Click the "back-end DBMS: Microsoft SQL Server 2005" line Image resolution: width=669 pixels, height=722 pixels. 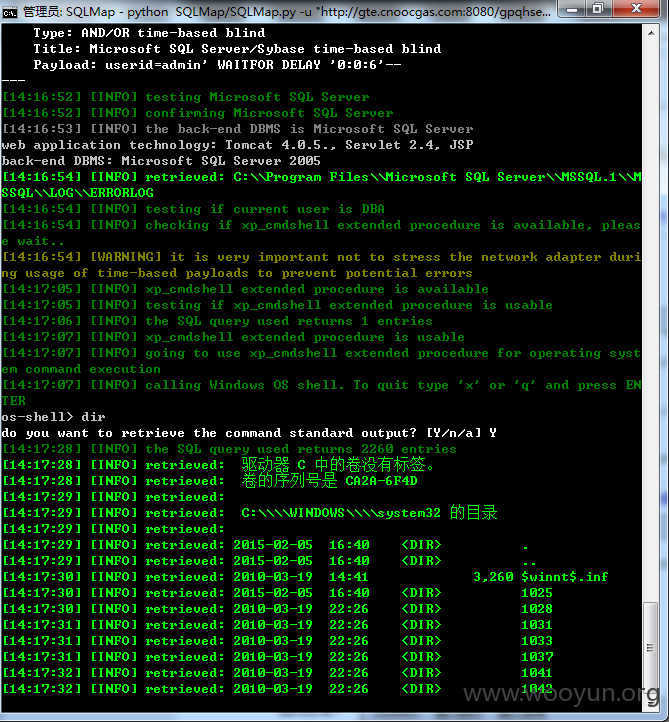[161, 161]
